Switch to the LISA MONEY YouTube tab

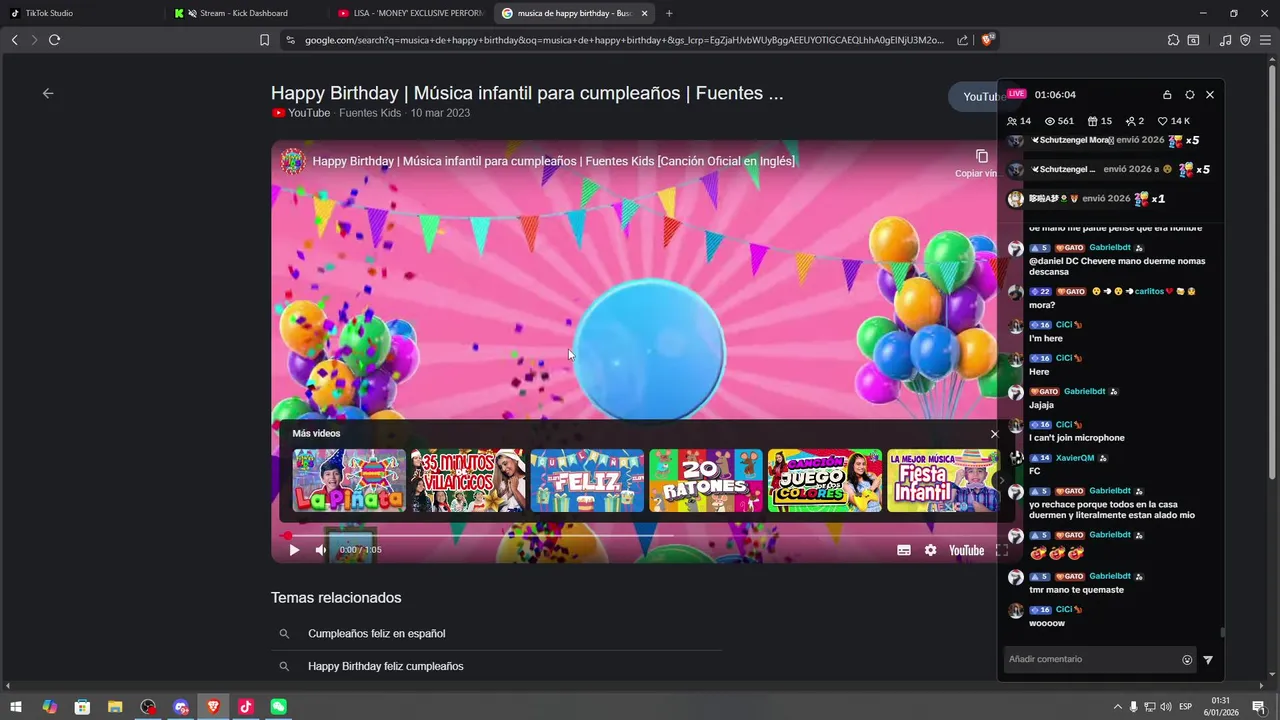click(410, 13)
